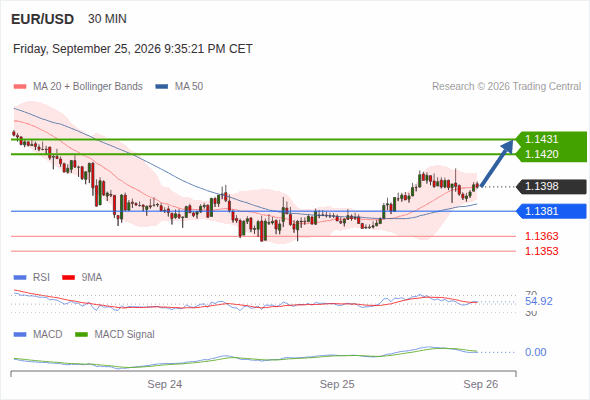Viewport: 590px width, 400px height.
Task: Click the Sep 24 date axis marker
Action: [164, 384]
